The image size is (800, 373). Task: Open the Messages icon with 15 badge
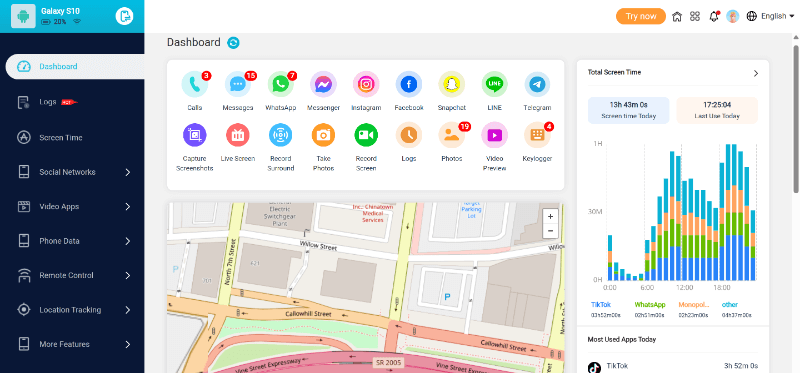click(238, 85)
